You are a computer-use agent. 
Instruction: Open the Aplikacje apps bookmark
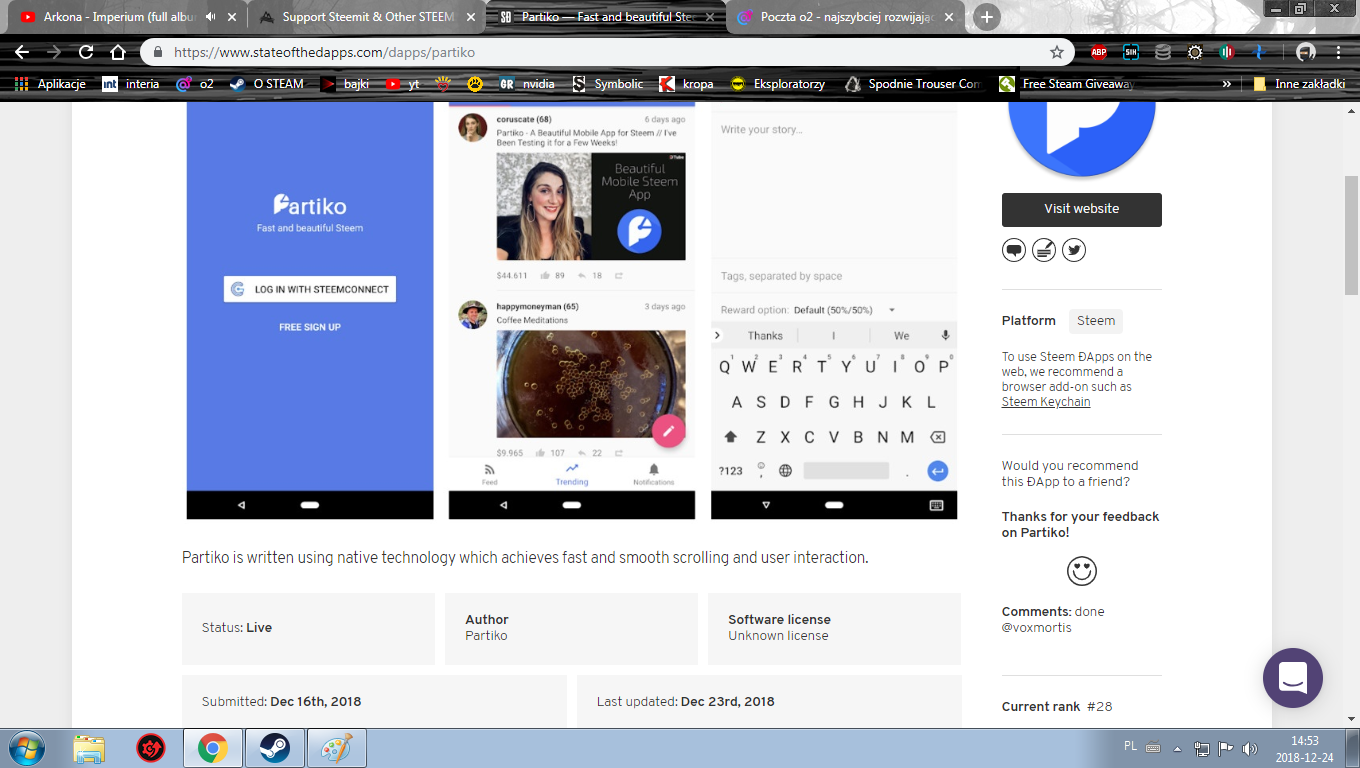coord(50,84)
